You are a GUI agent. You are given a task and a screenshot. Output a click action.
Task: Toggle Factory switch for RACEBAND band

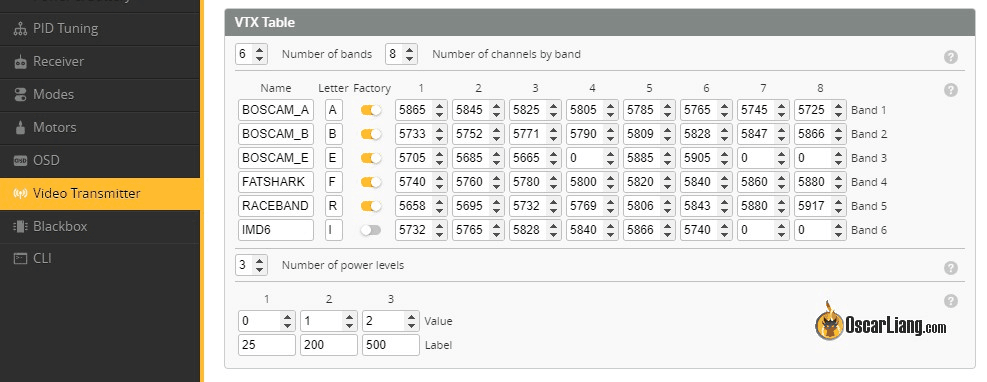pyautogui.click(x=371, y=206)
